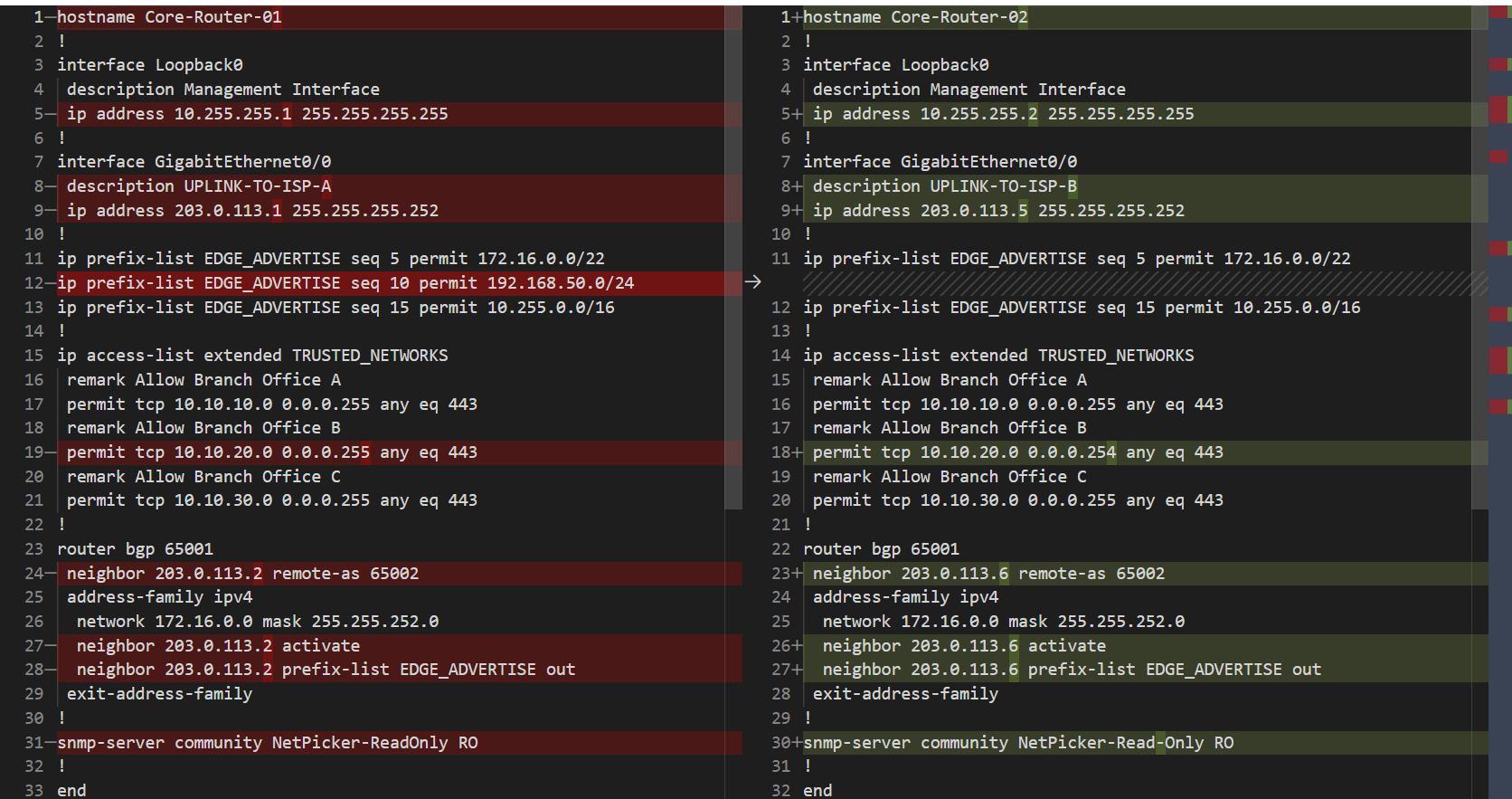Viewport: 1512px width, 799px height.
Task: Click left pane 'network 172.16.0.0 mask 255.255.252.0'
Action: tap(258, 622)
